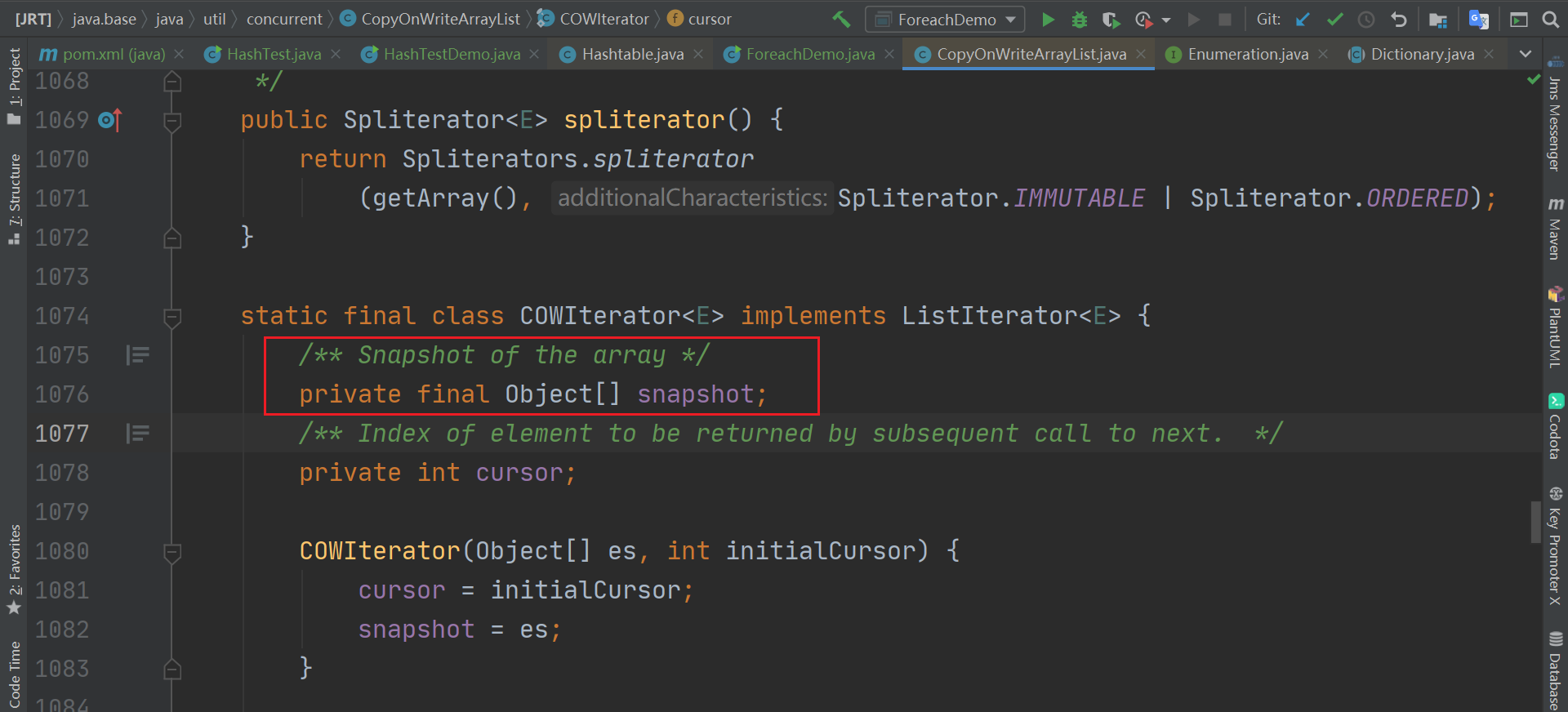The image size is (1568, 712).
Task: Click line number 1078 in gutter
Action: tap(62, 473)
